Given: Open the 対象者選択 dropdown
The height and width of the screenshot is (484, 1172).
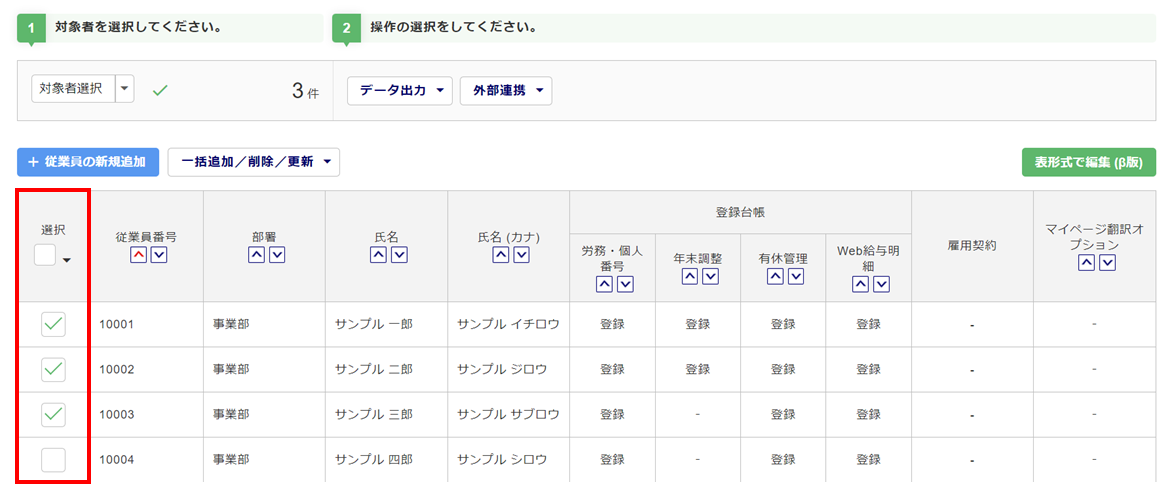Looking at the screenshot, I should point(125,89).
